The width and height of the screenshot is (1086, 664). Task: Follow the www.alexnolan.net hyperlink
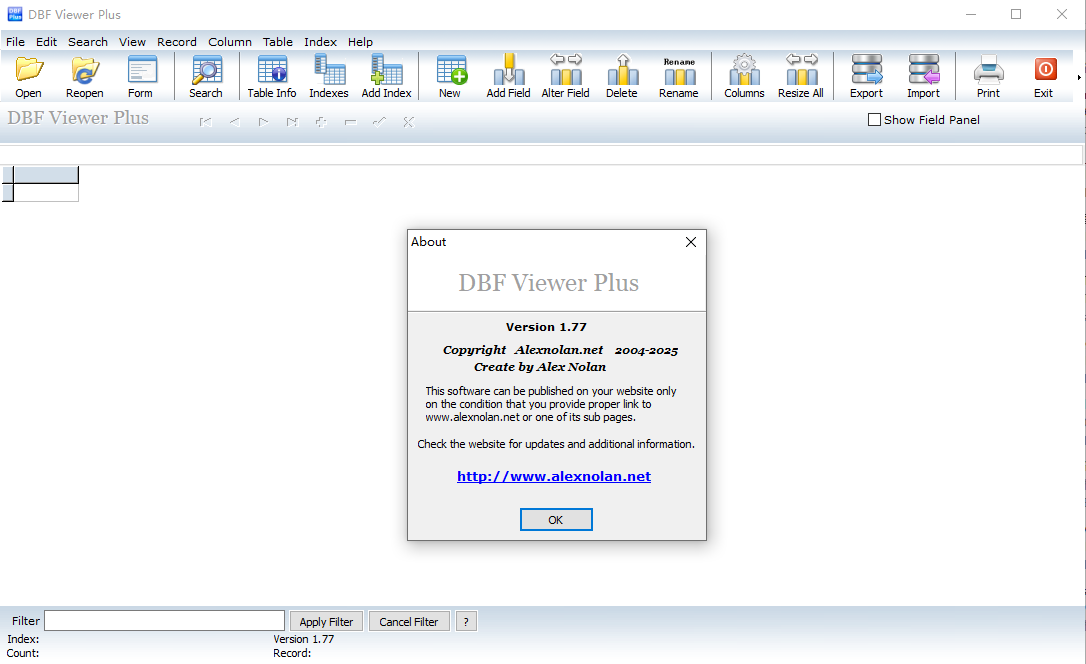pyautogui.click(x=554, y=477)
